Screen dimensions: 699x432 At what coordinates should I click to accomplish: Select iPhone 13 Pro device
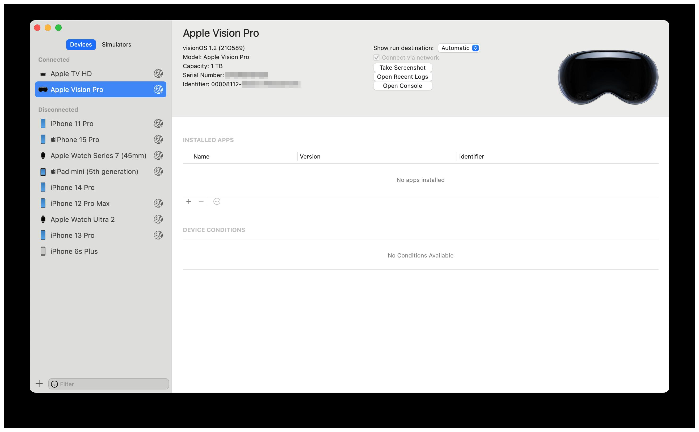tap(100, 235)
